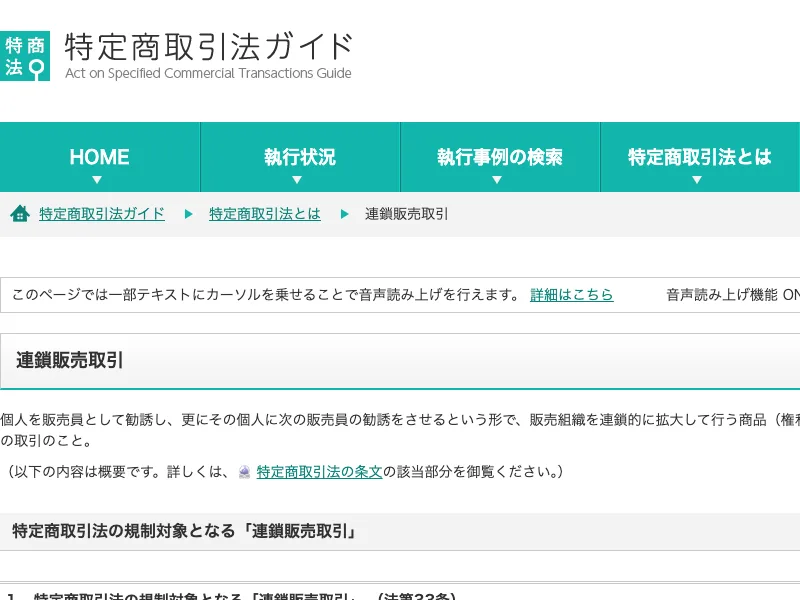This screenshot has width=800, height=600.
Task: Click the icon before 特定商取引法の条文
Action: pyautogui.click(x=244, y=472)
